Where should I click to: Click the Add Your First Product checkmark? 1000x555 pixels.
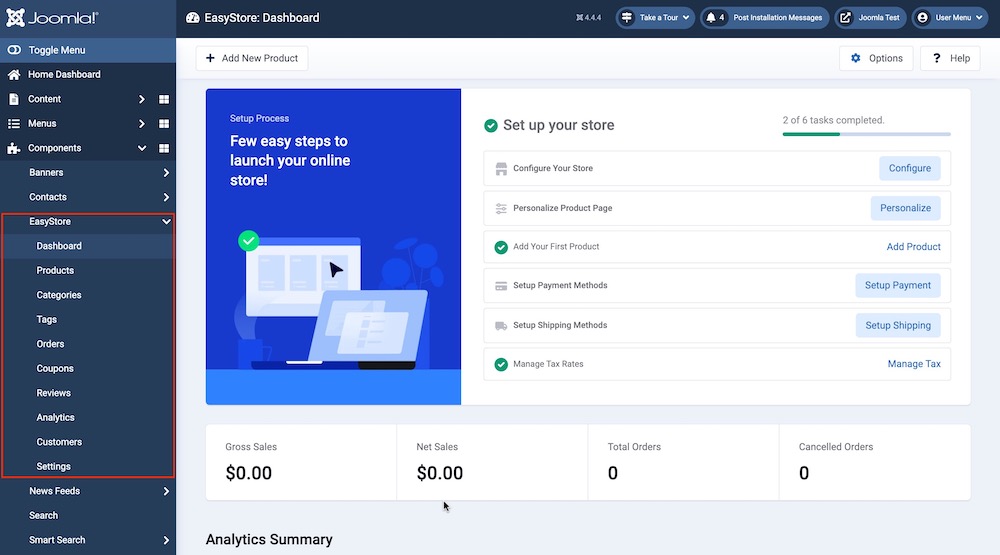501,247
